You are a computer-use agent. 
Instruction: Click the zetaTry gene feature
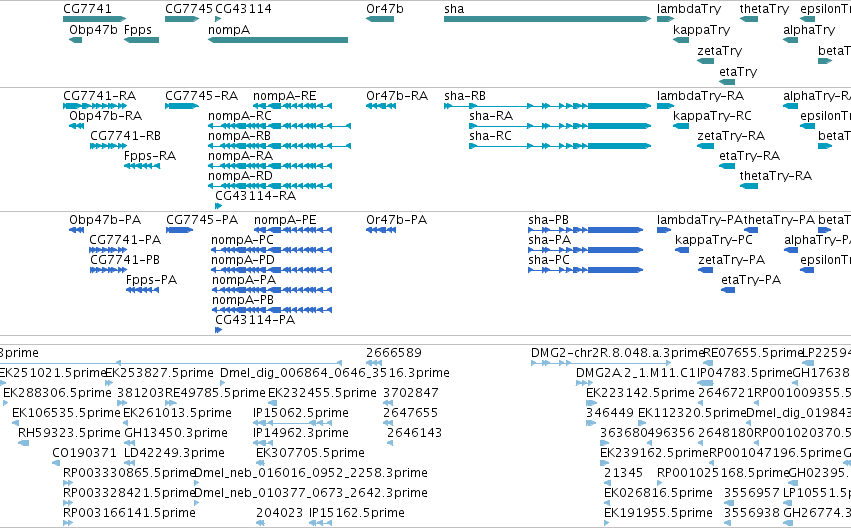click(x=706, y=61)
